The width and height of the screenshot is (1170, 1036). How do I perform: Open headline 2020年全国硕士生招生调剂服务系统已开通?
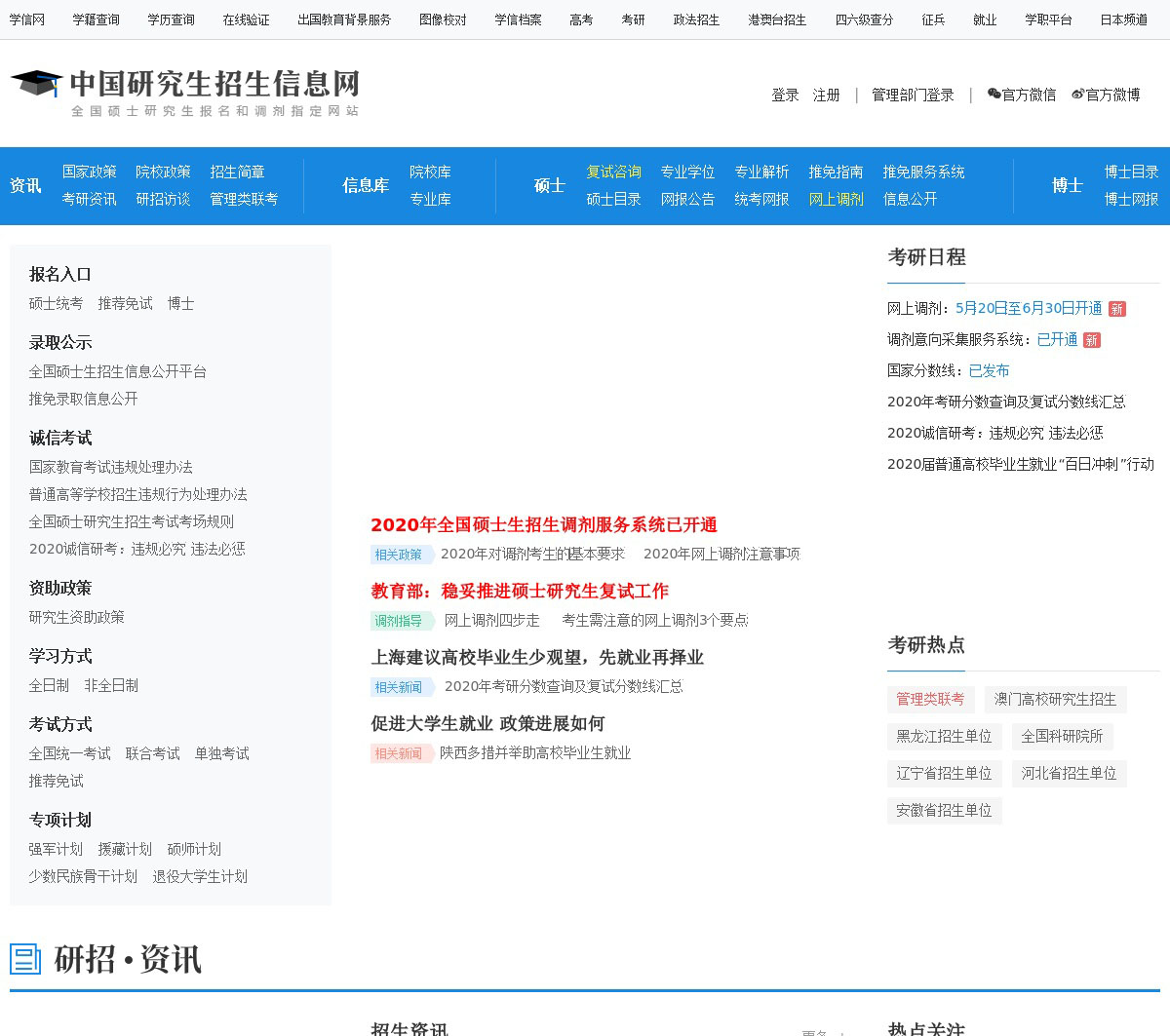pyautogui.click(x=543, y=524)
